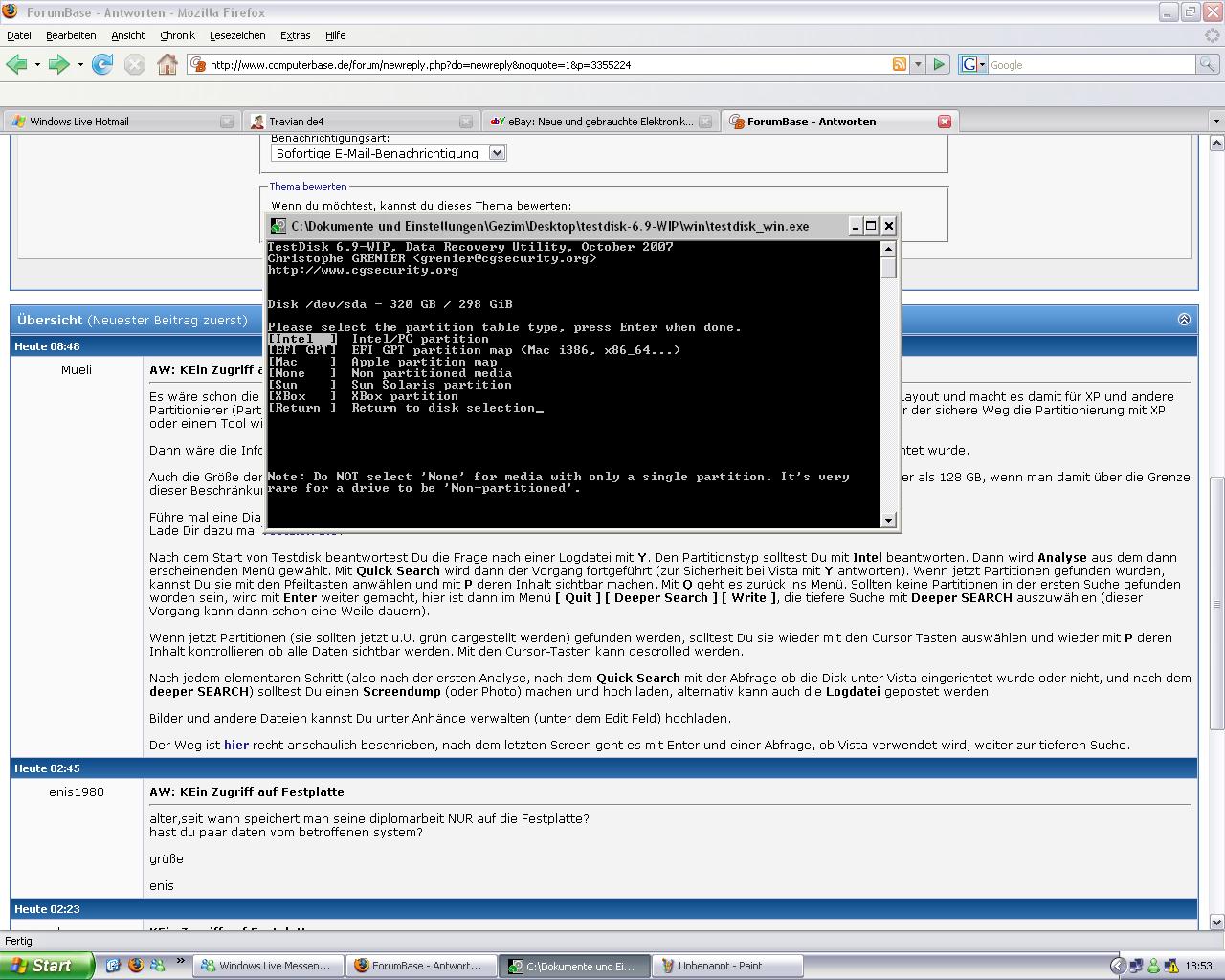Open the Datei menu
The image size is (1225, 980).
tap(19, 35)
